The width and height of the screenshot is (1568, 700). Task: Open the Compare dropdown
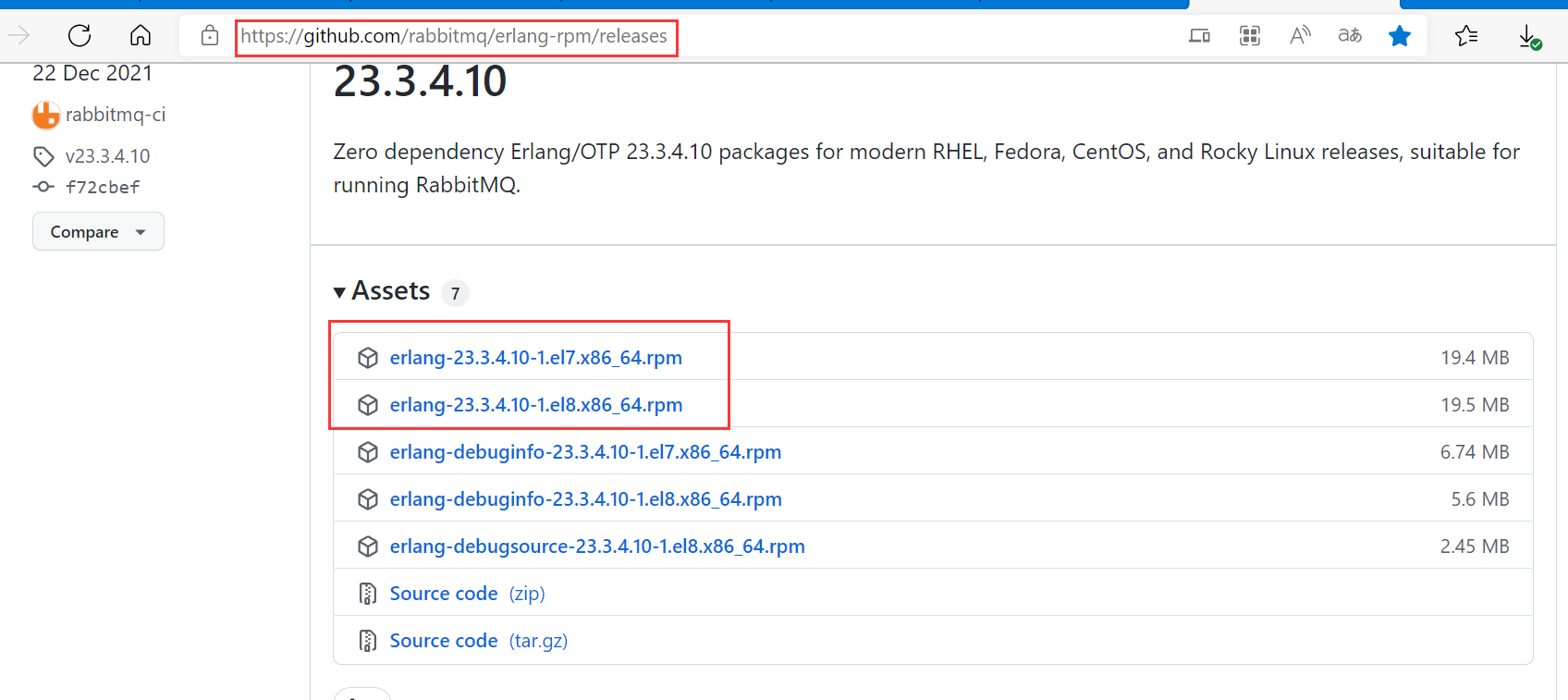(98, 231)
